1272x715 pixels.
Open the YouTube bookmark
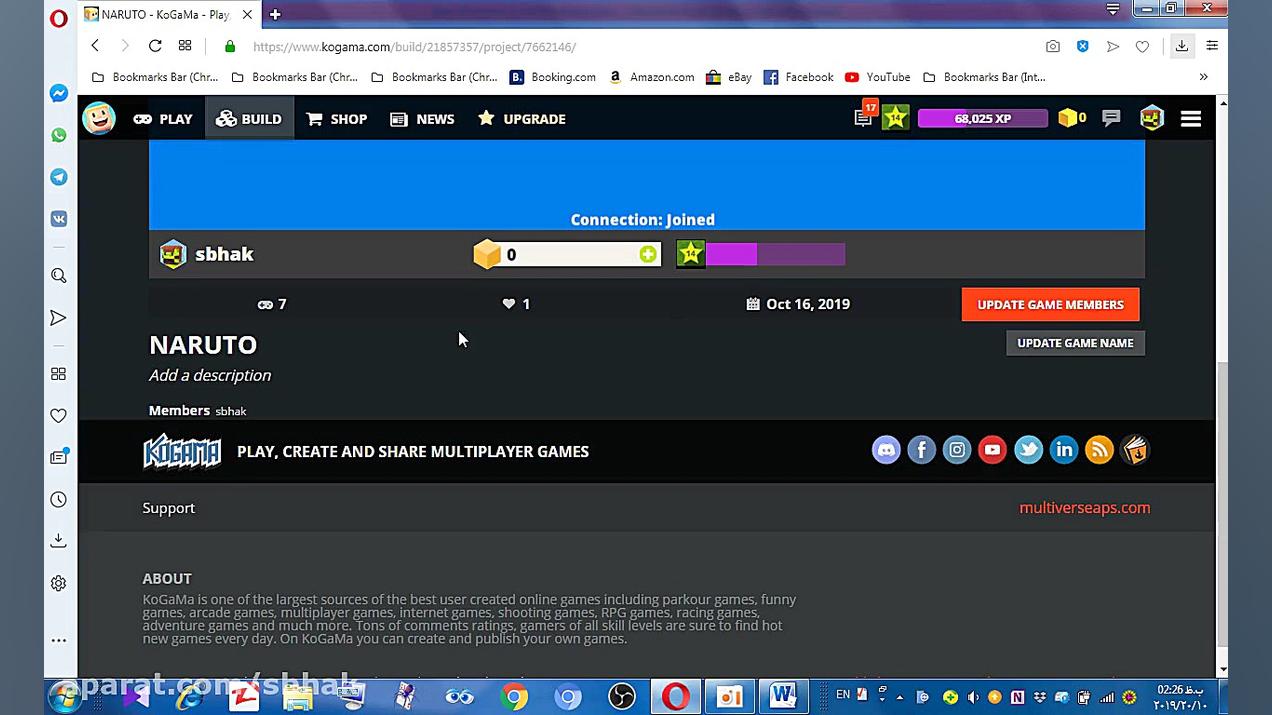point(877,77)
